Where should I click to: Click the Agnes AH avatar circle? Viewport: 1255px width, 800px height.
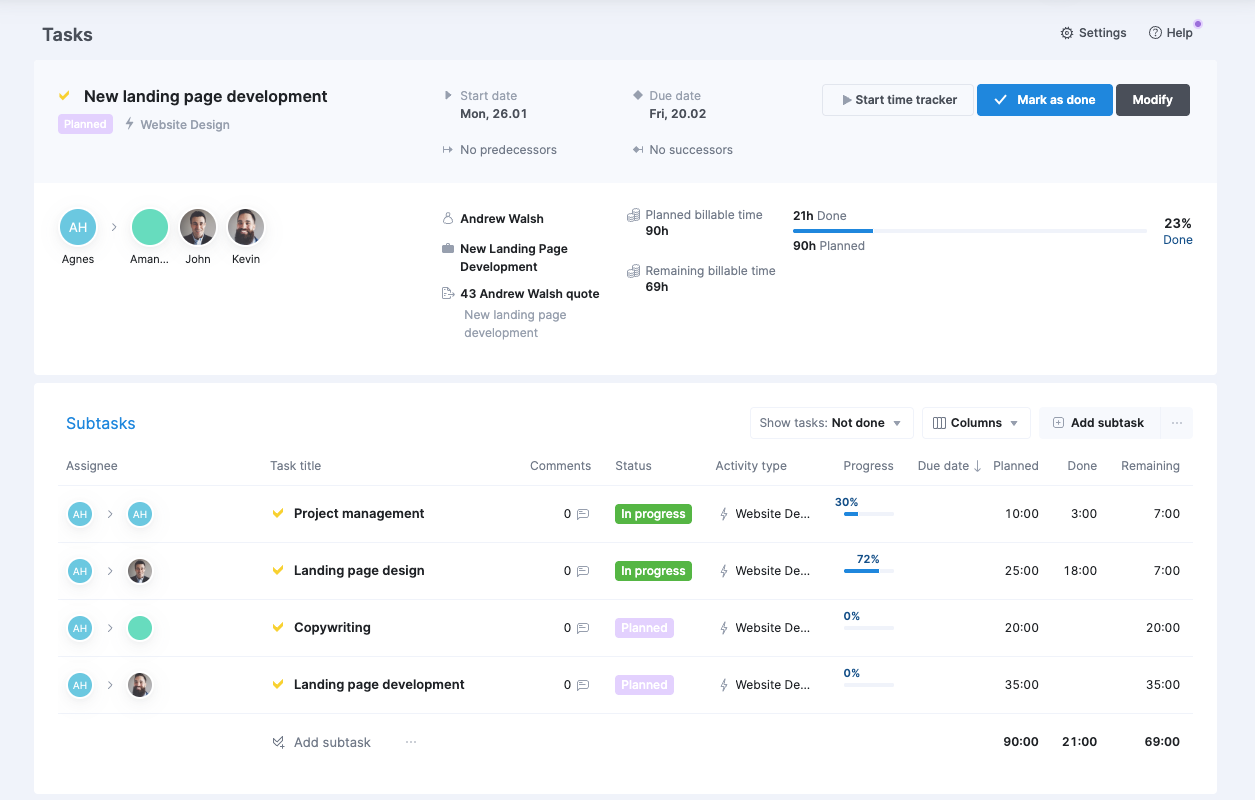coord(78,227)
